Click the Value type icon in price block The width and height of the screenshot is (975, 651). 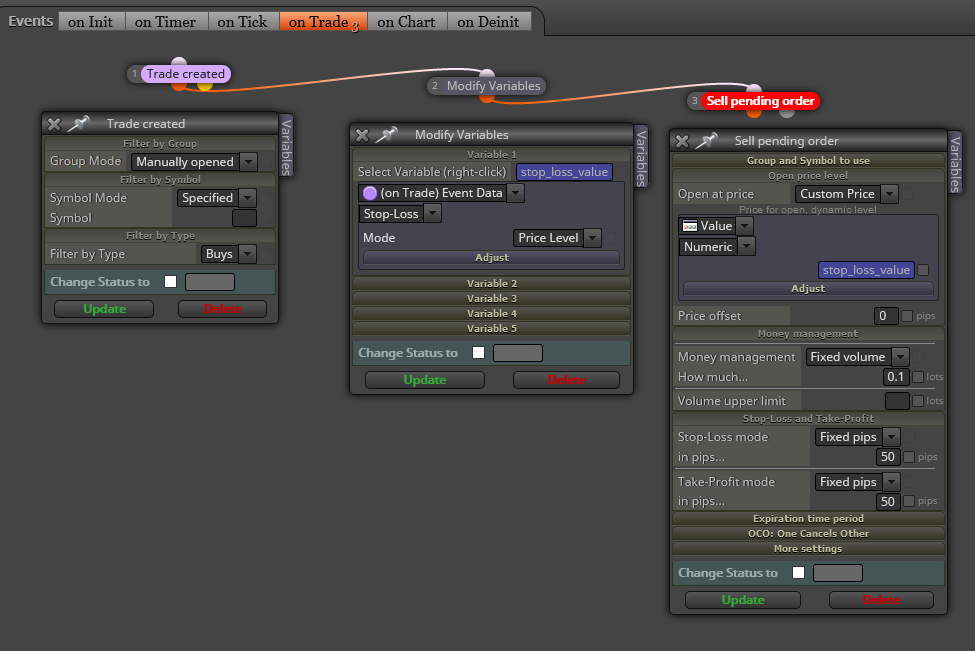(690, 226)
